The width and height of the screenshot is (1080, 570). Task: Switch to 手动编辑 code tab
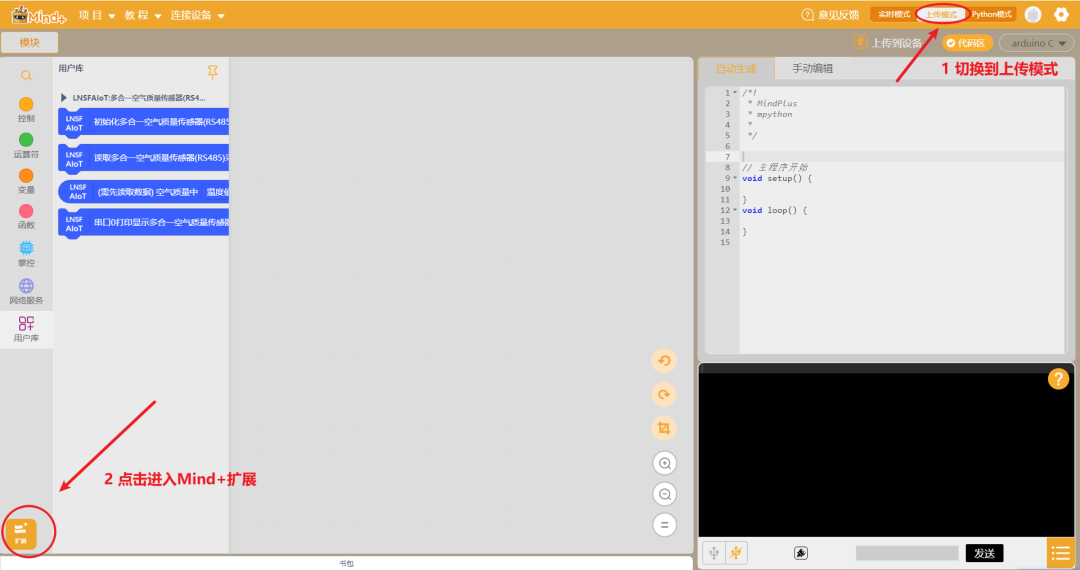tap(812, 68)
